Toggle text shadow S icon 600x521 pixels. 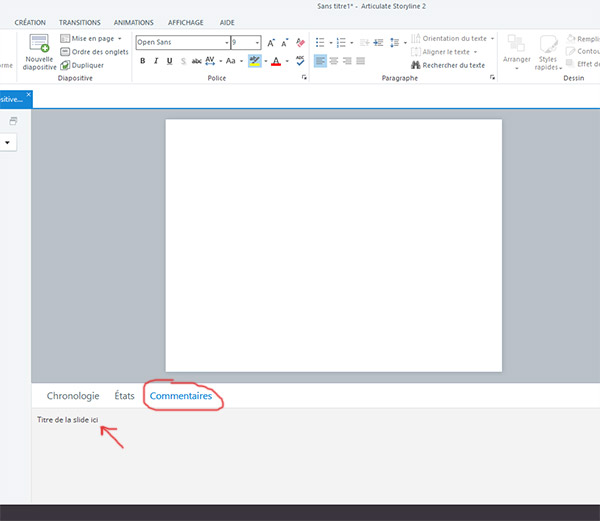click(183, 61)
